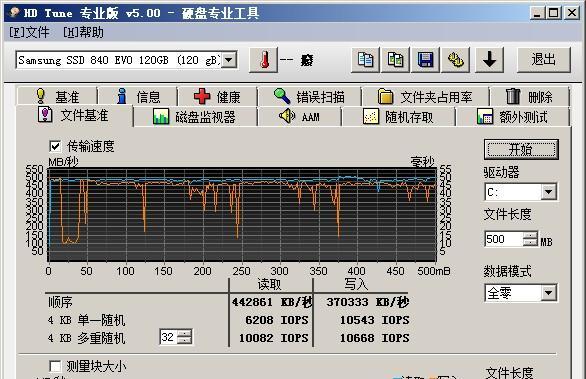Open the 基准 benchmark tab
586x379 pixels.
click(57, 97)
